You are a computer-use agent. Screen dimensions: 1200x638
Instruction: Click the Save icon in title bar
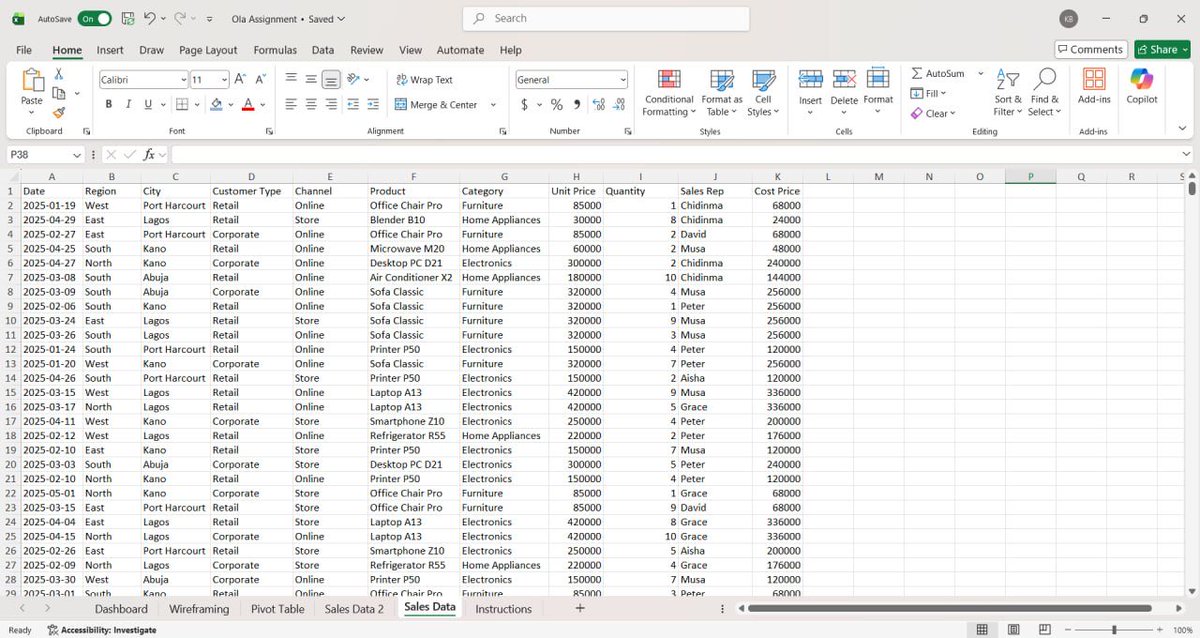[127, 18]
